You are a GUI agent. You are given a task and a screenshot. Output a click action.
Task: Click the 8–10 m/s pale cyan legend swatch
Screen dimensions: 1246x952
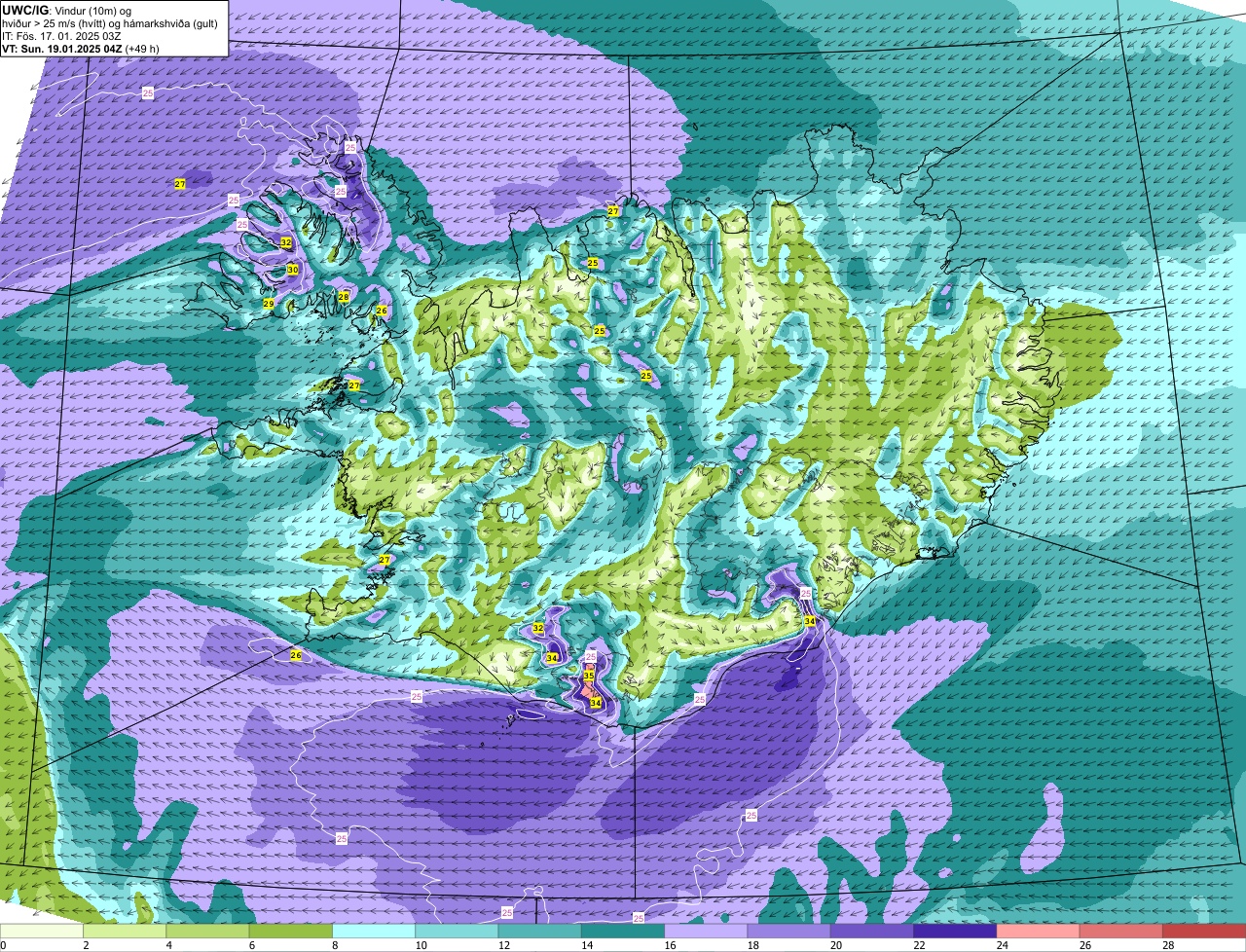(374, 931)
